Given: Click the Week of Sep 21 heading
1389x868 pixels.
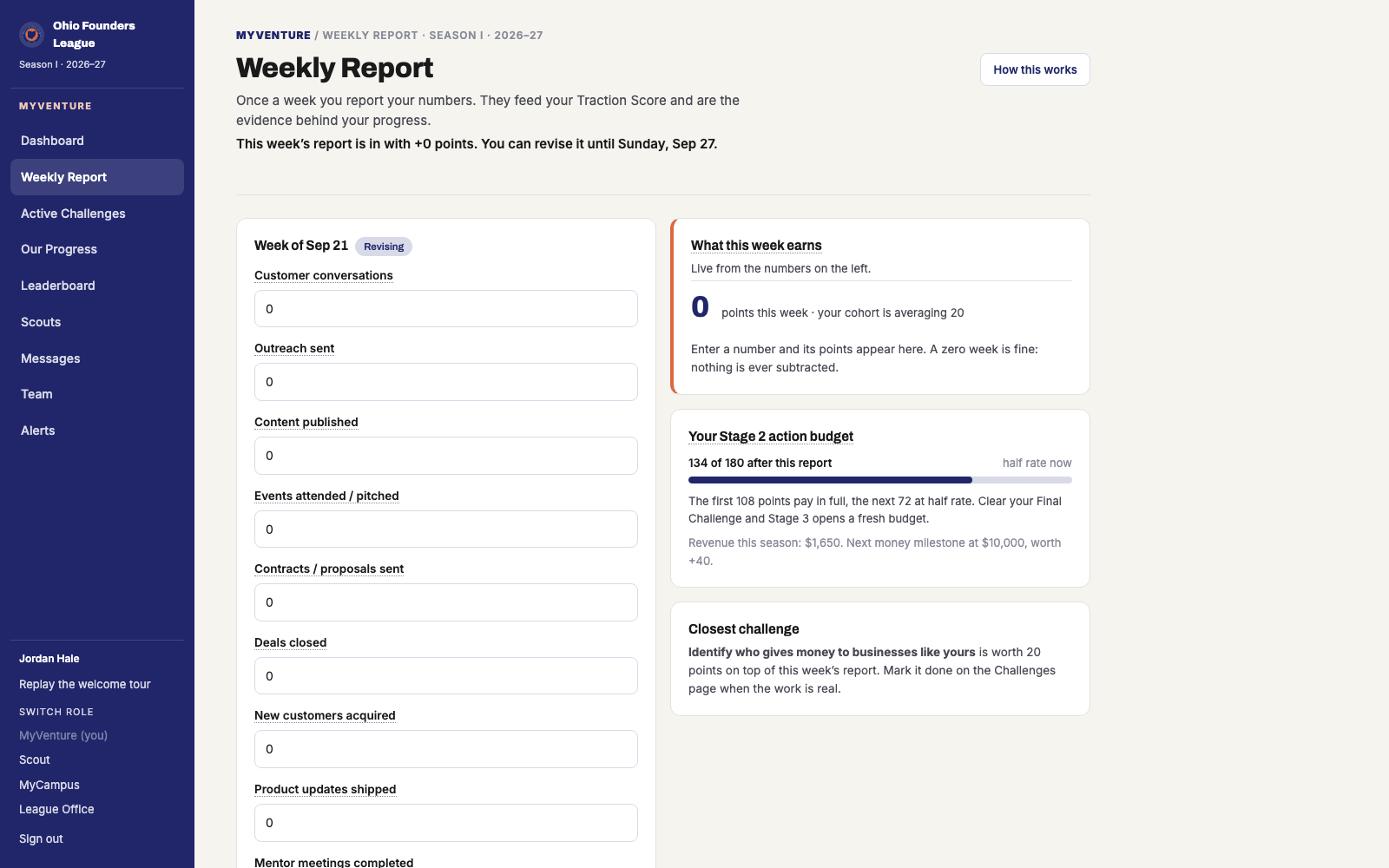Looking at the screenshot, I should pos(301,246).
